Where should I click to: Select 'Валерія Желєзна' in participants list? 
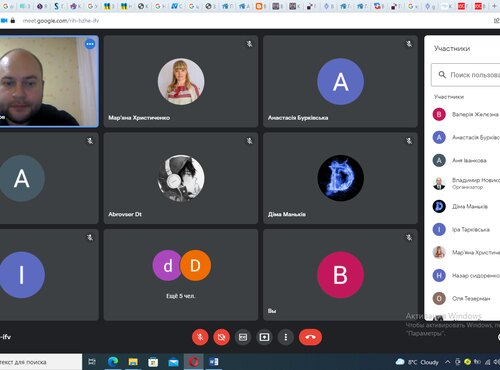(465, 114)
